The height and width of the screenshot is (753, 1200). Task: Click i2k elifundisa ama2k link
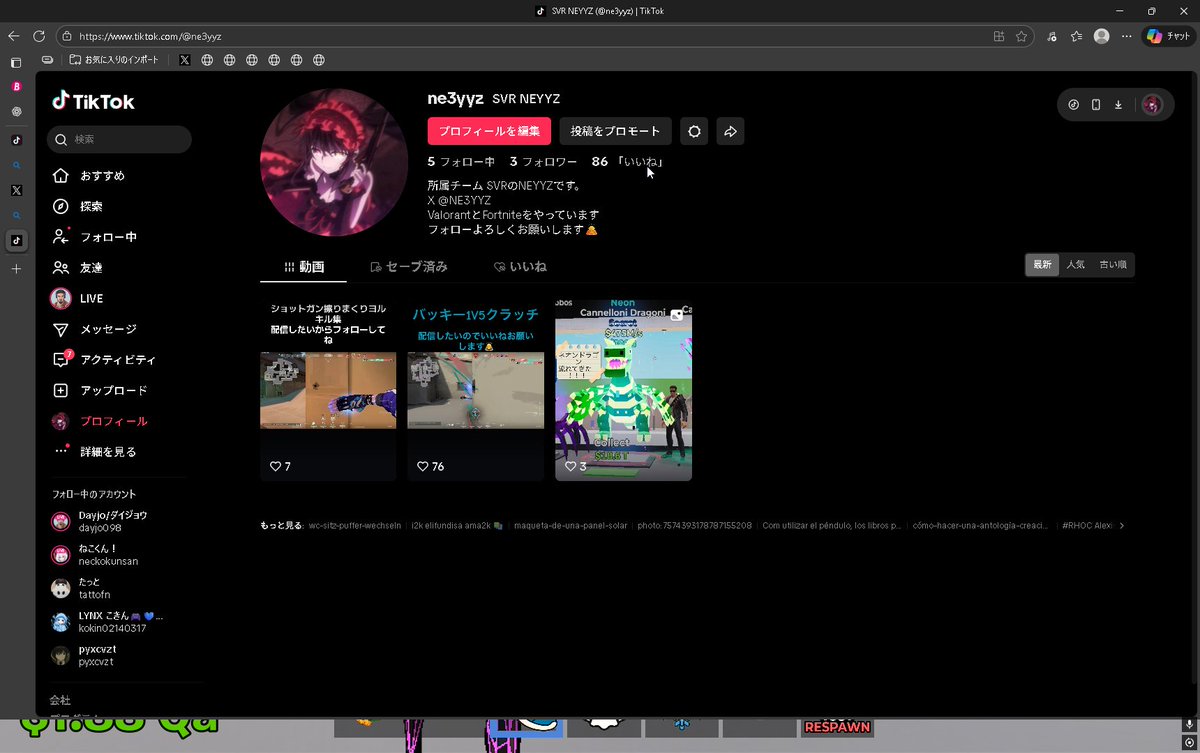456,525
